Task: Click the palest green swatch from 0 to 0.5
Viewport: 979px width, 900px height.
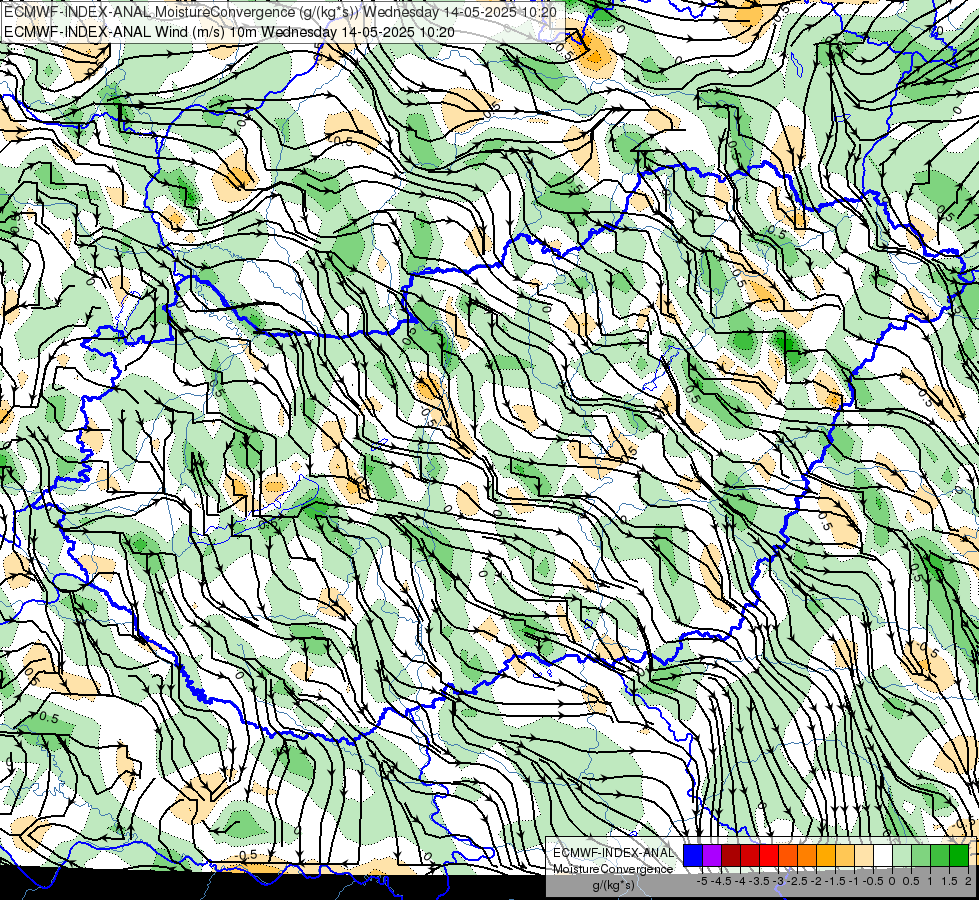Action: coord(902,856)
